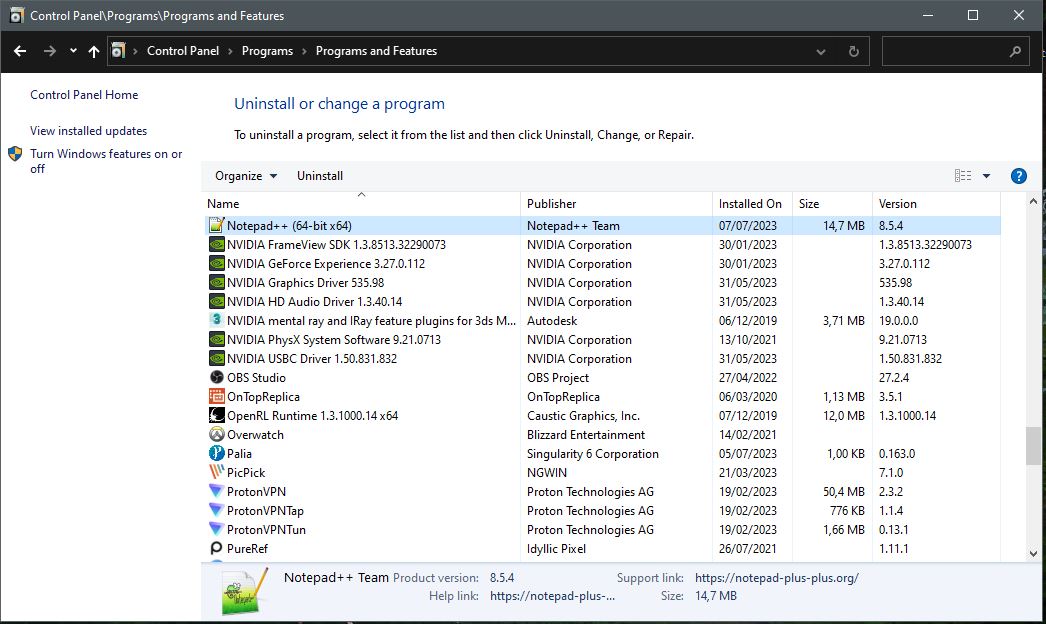
Task: Click the NVIDIA GeForce Experience icon
Action: [x=217, y=264]
